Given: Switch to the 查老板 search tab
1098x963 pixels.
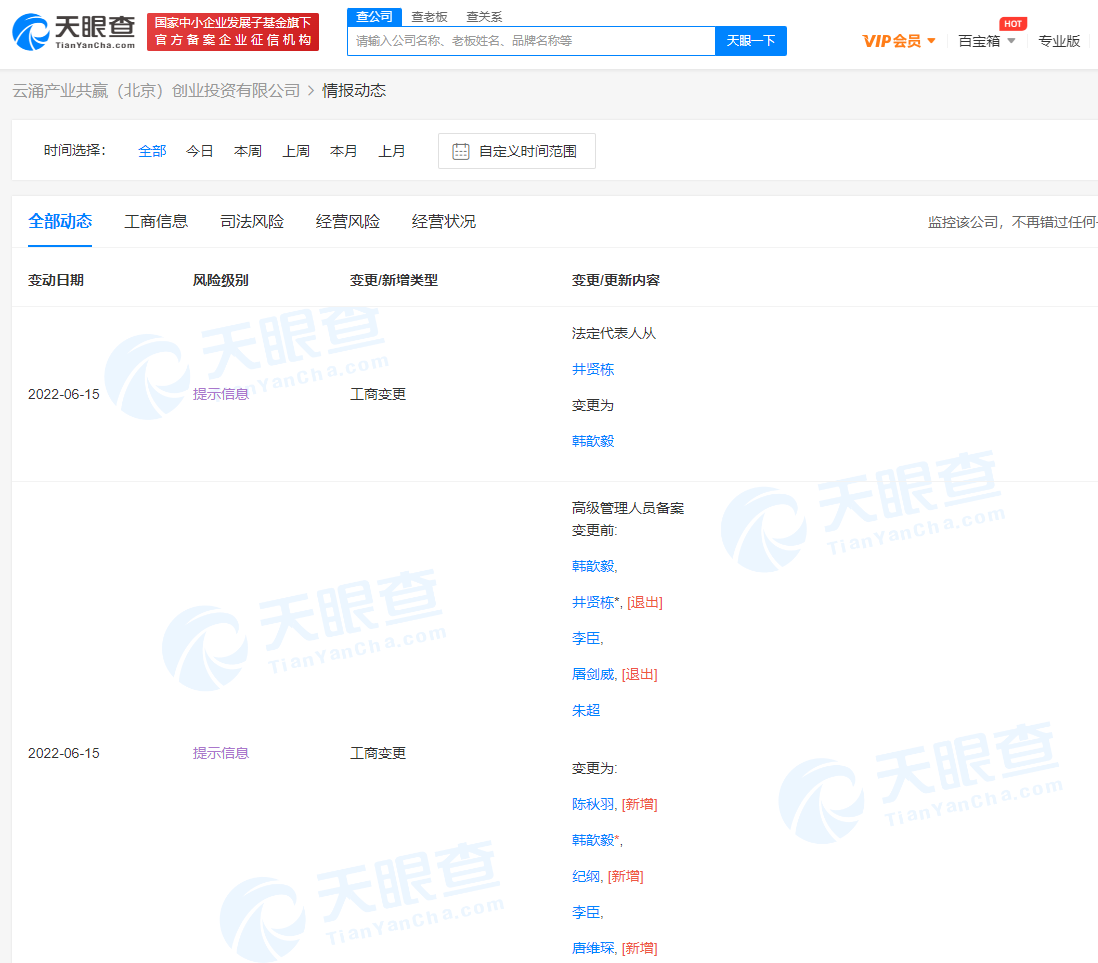Looking at the screenshot, I should (429, 17).
